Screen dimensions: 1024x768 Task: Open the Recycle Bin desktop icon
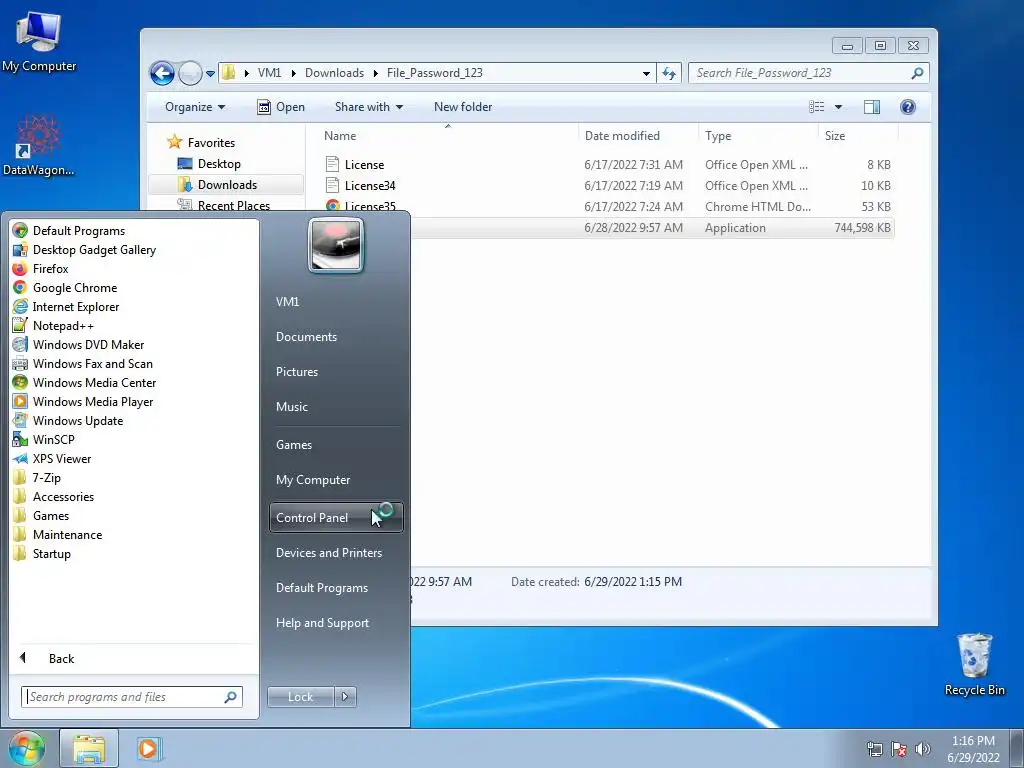(974, 664)
